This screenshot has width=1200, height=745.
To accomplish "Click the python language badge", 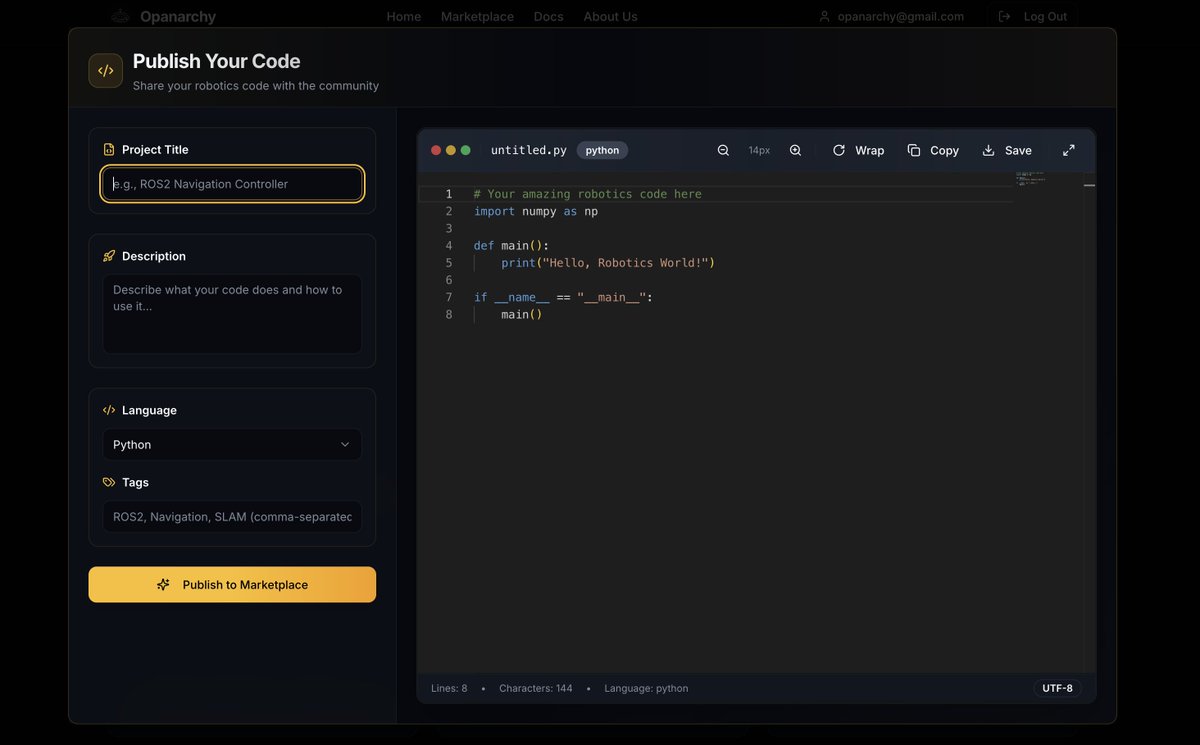I will (x=602, y=150).
